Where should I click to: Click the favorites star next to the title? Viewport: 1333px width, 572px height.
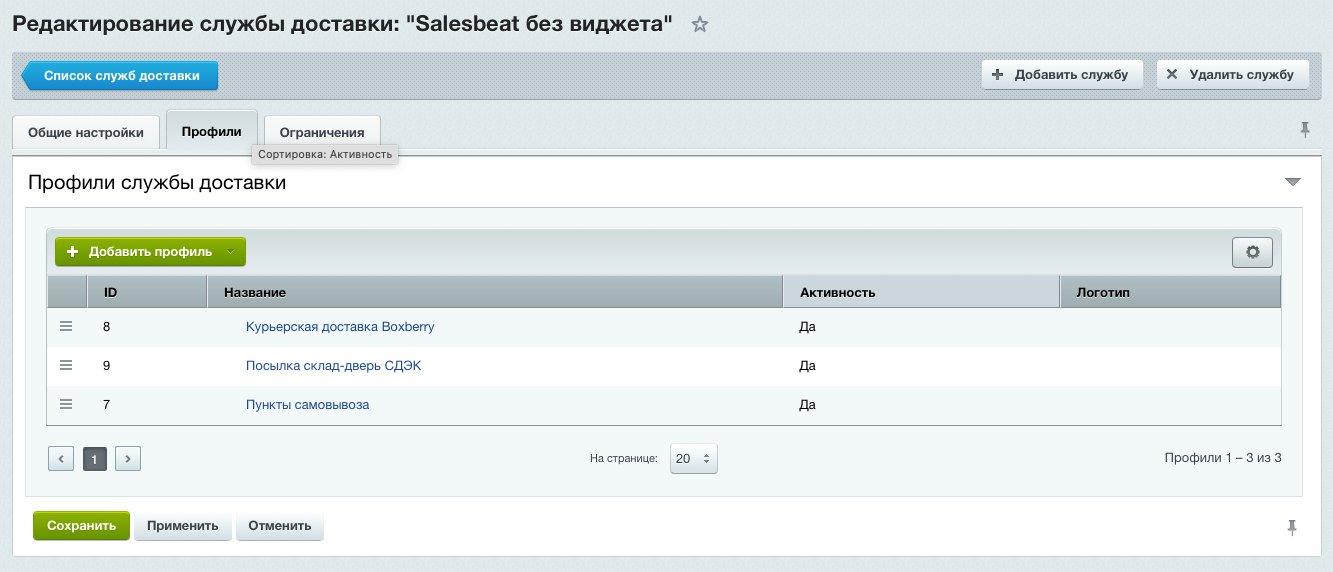coord(700,25)
